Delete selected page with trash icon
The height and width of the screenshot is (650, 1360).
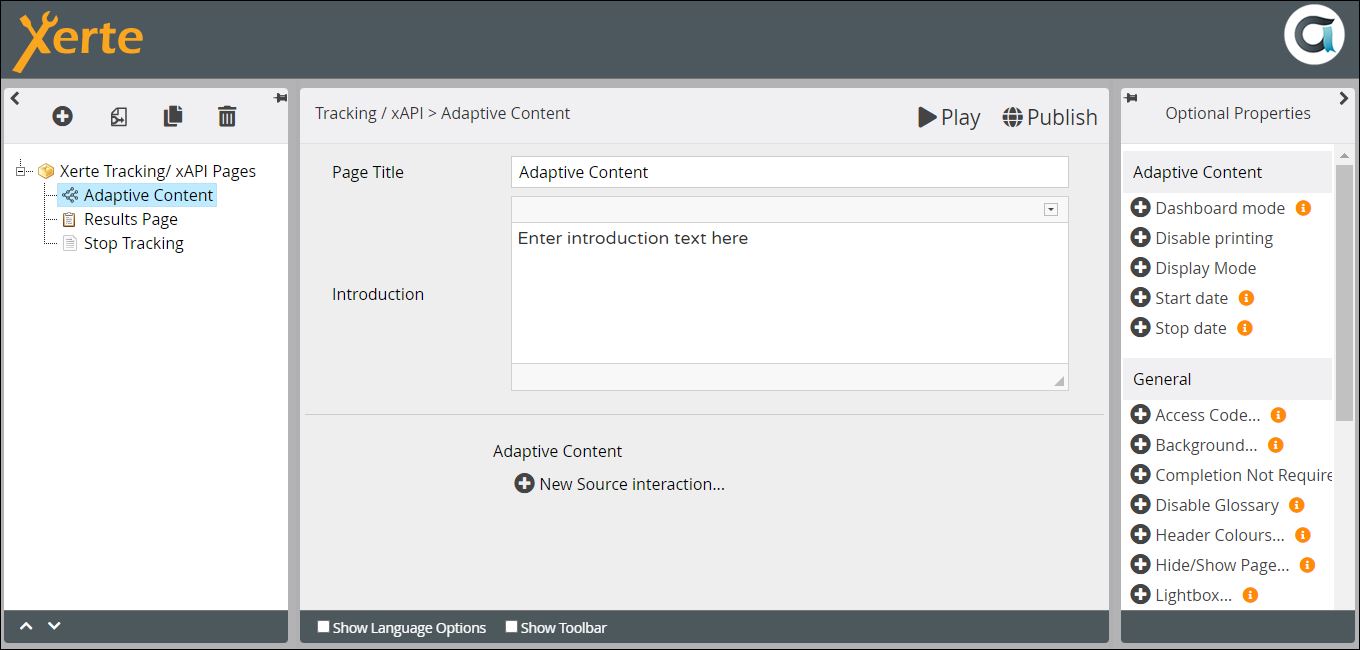[227, 117]
